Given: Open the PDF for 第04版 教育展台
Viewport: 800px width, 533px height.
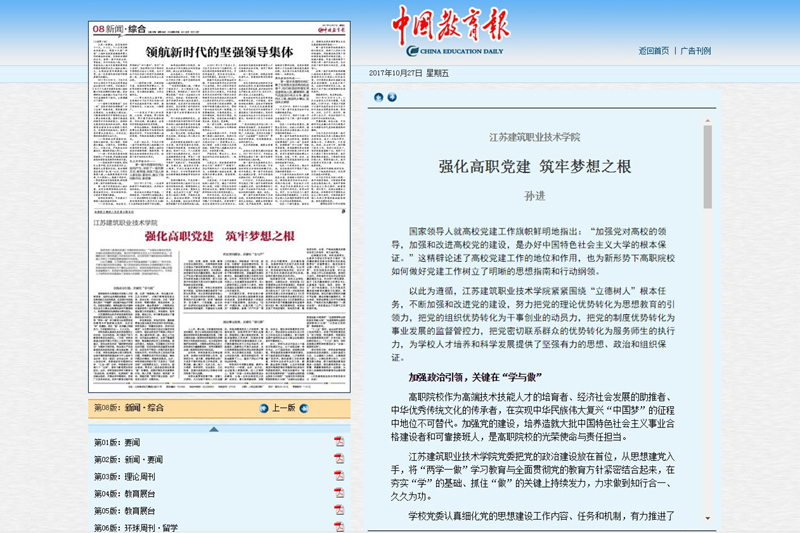Looking at the screenshot, I should tap(339, 494).
